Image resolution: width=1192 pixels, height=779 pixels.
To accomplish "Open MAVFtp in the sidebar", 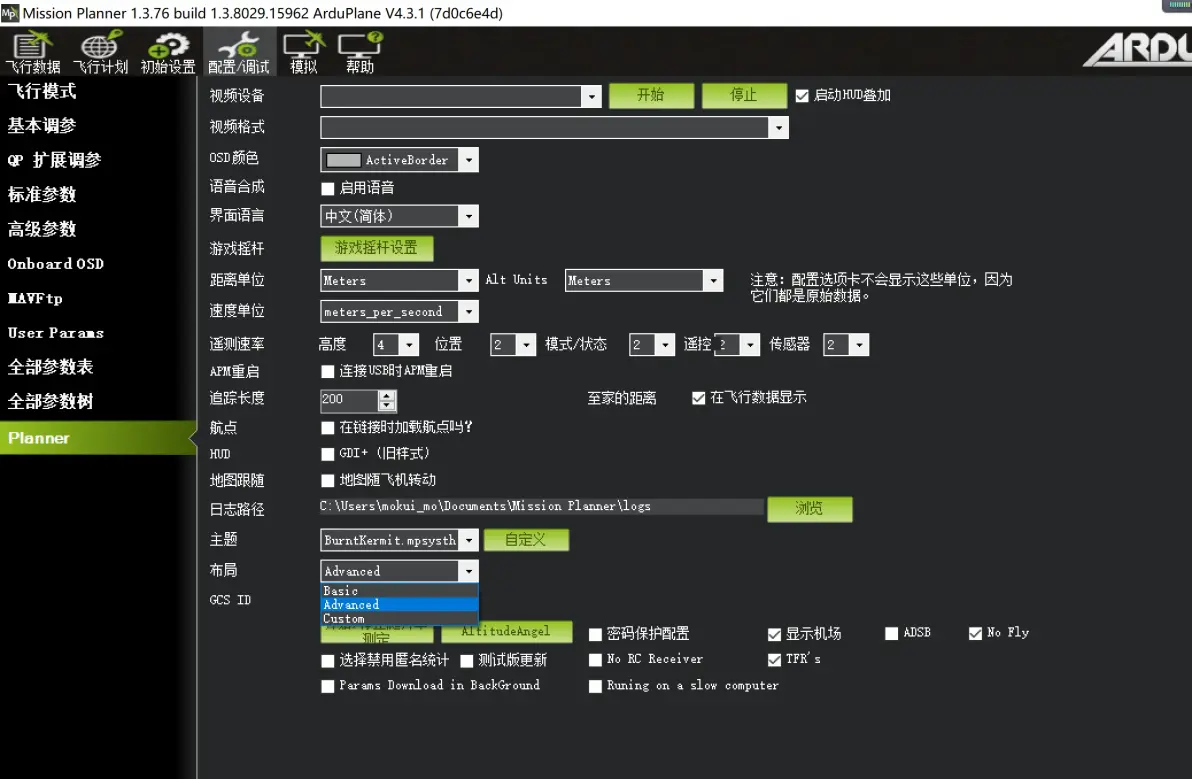I will 35,298.
